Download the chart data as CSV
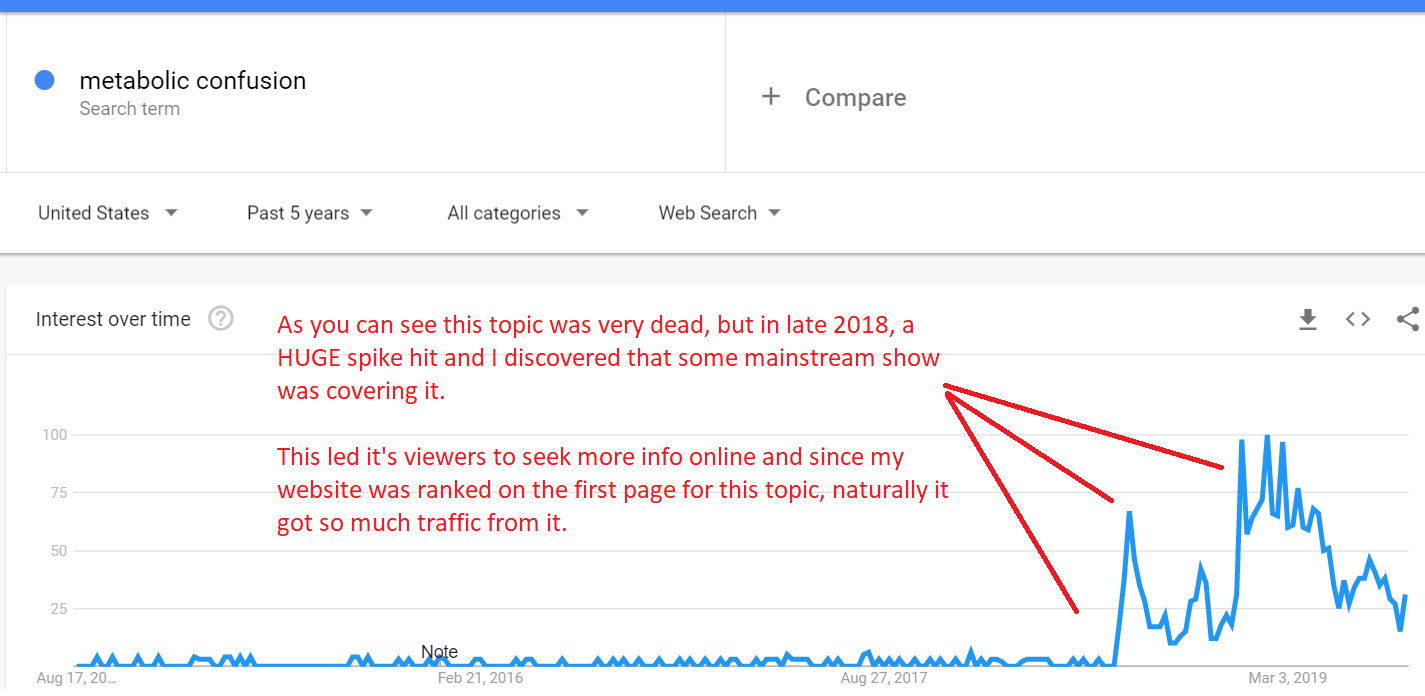Viewport: 1425px width, 696px height. (1307, 319)
